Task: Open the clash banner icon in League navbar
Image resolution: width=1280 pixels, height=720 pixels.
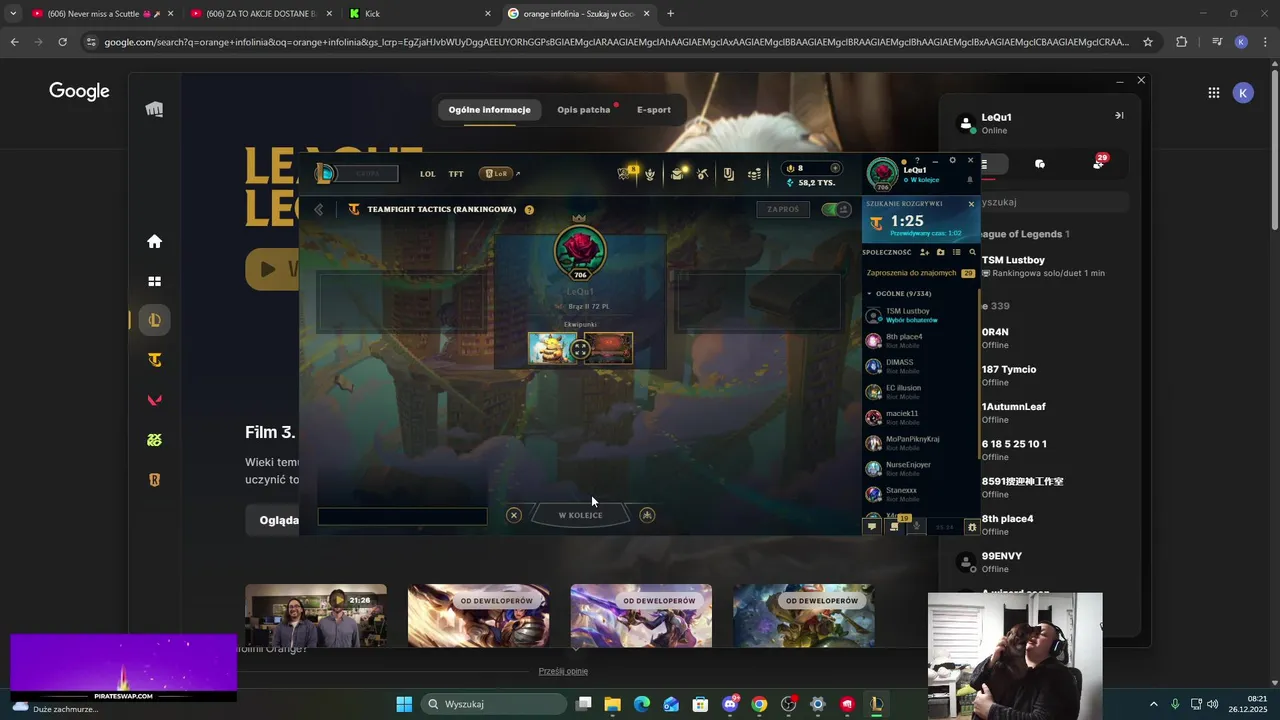Action: (728, 174)
